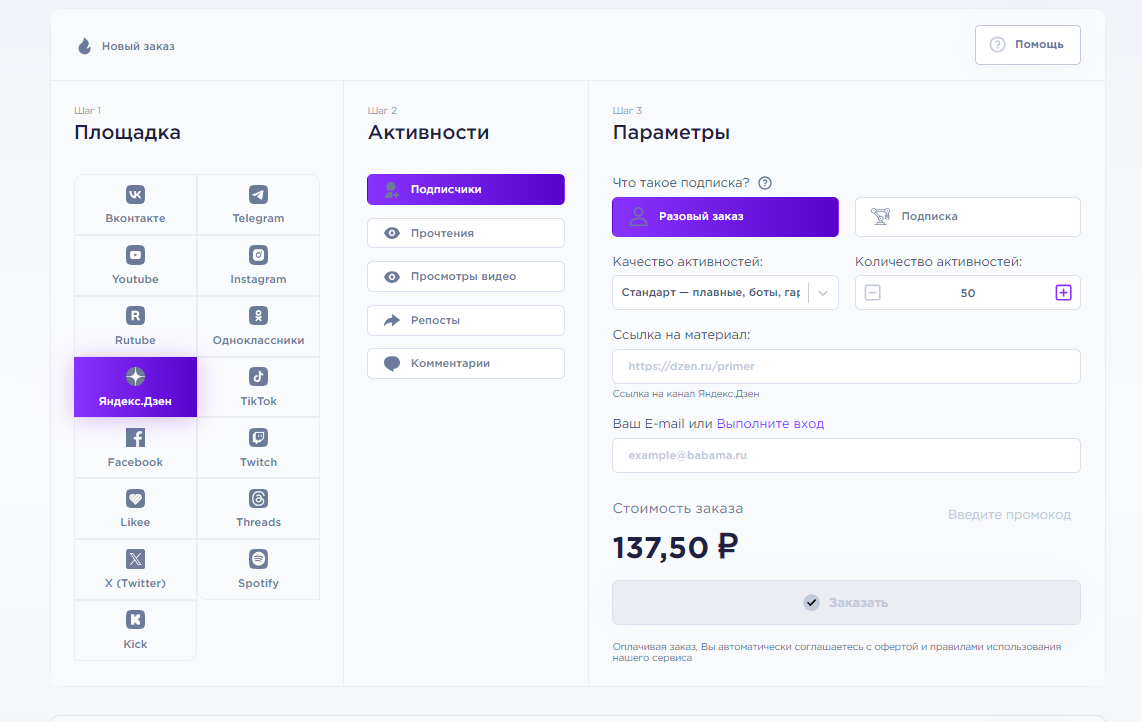Click the Что такое подписка? text
This screenshot has height=722, width=1142.
681,183
